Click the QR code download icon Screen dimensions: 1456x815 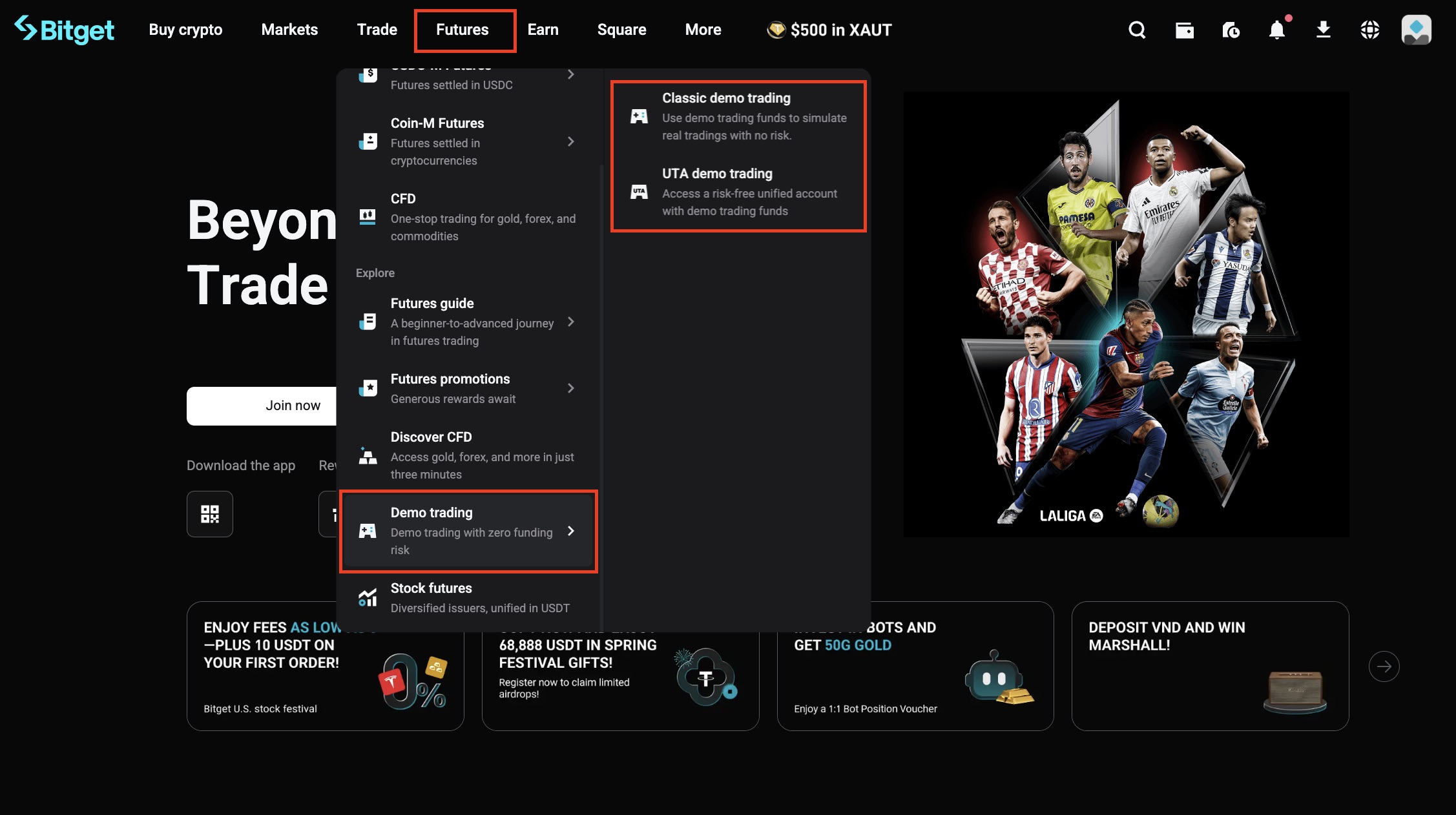pyautogui.click(x=210, y=514)
